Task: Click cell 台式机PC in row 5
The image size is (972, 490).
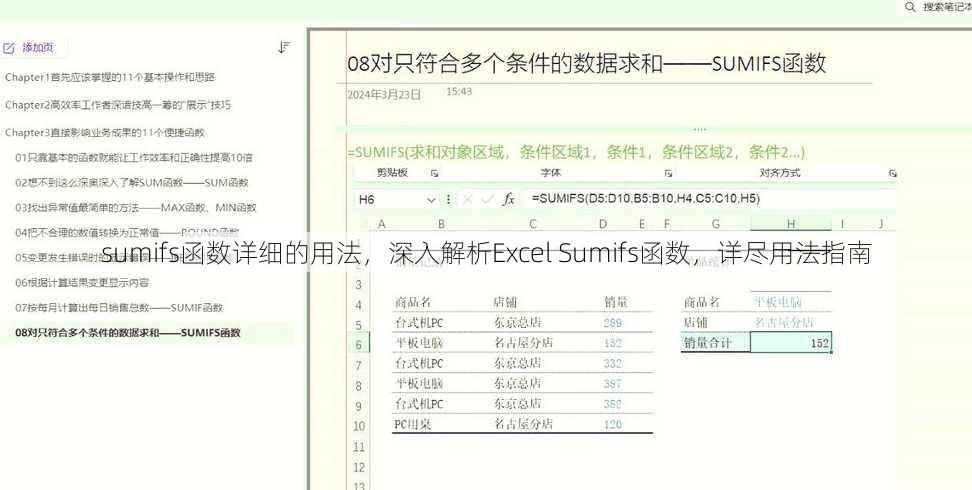Action: point(419,323)
